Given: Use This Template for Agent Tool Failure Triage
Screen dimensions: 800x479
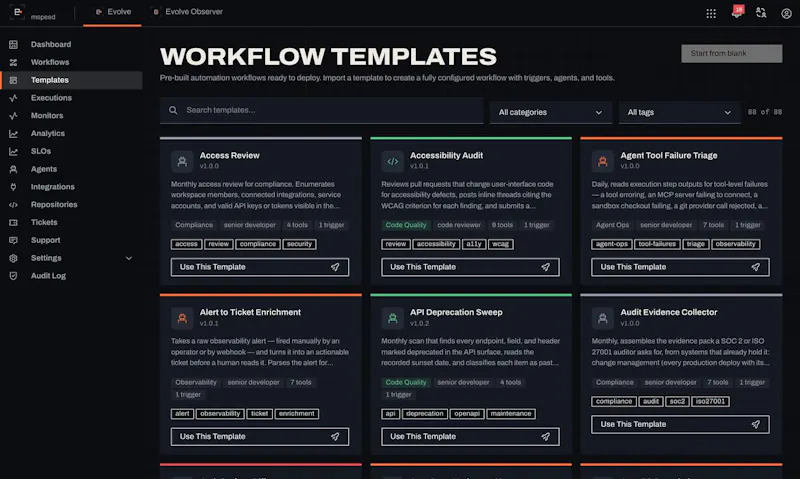Looking at the screenshot, I should (680, 267).
